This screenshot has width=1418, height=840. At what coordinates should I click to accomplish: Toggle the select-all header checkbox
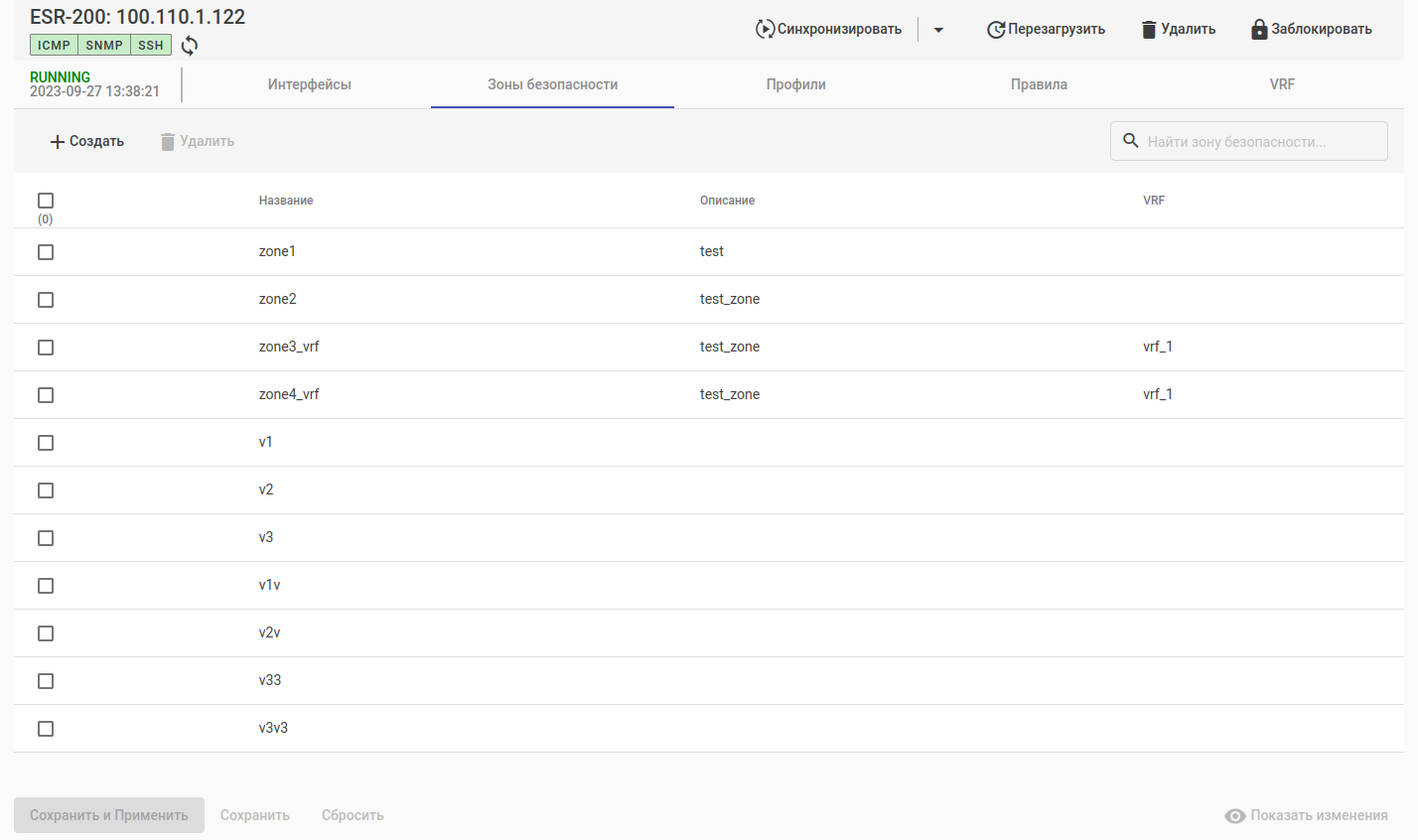click(x=46, y=201)
